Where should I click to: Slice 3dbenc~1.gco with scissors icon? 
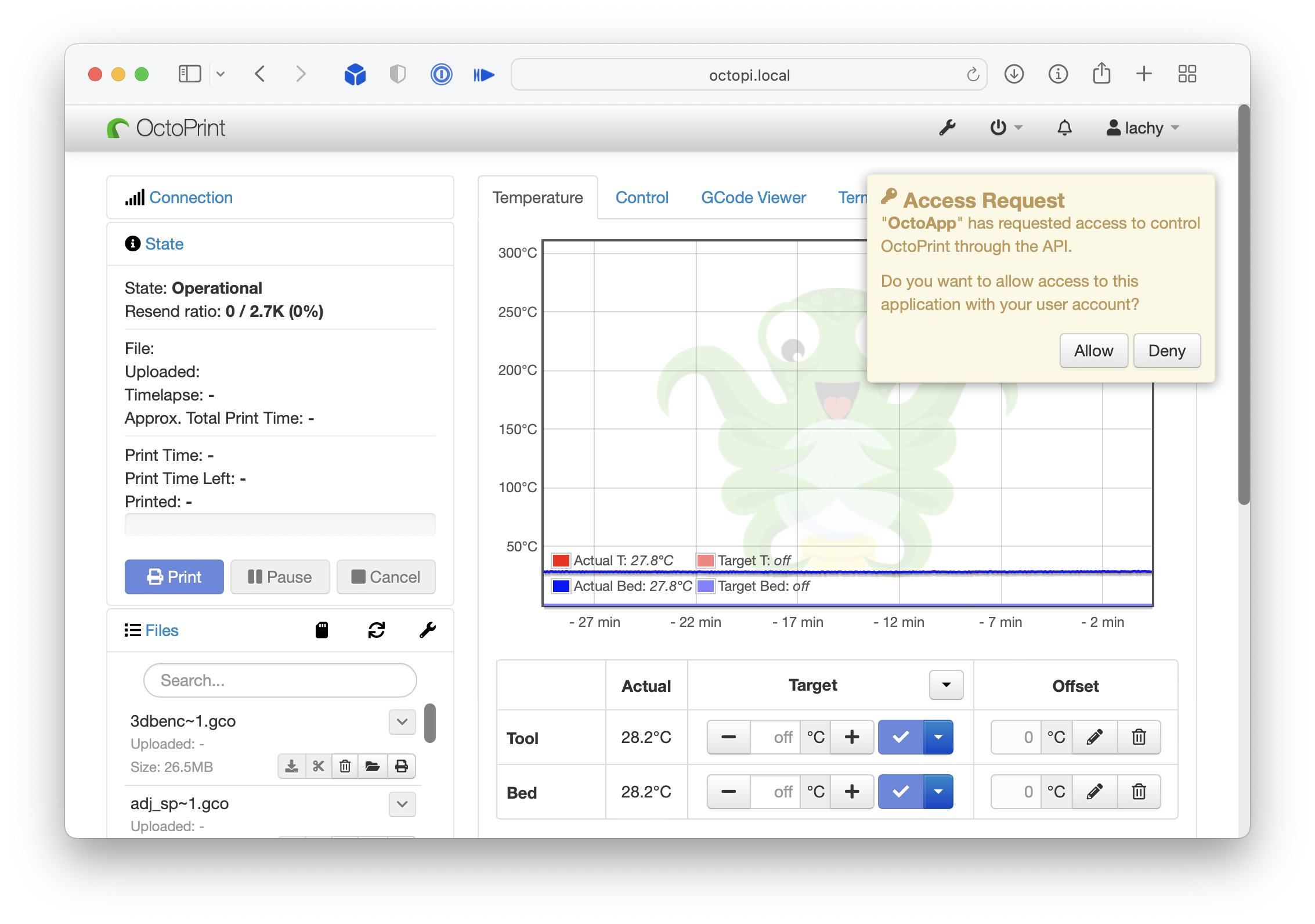click(318, 766)
